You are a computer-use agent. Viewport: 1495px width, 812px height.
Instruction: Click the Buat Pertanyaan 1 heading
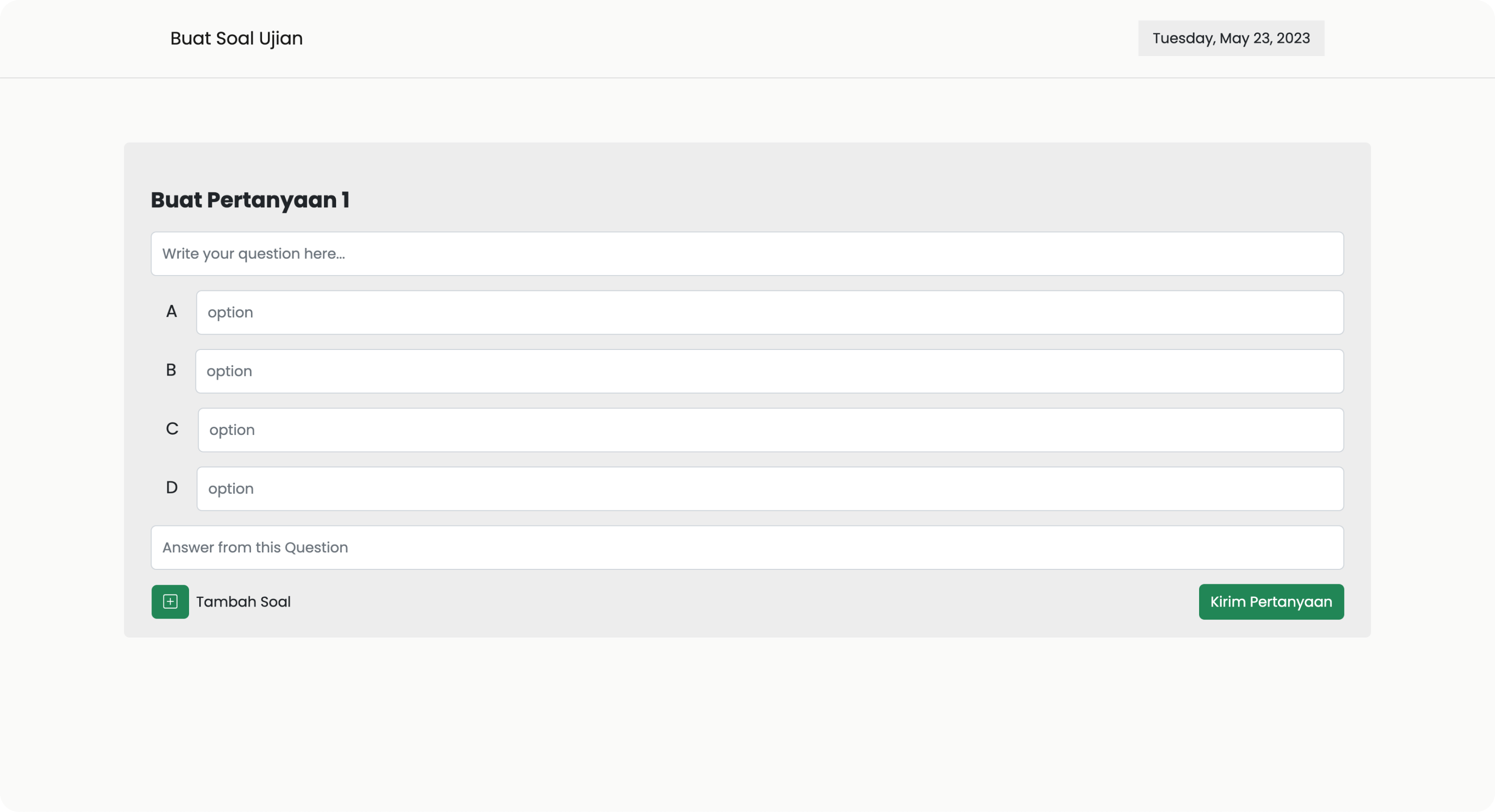[249, 200]
